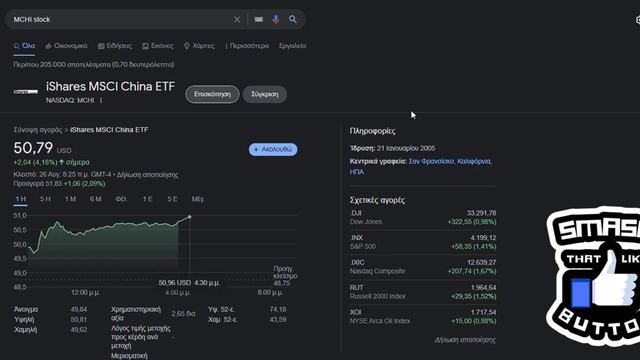The height and width of the screenshot is (360, 640).
Task: Open the .INX S&P 500 row
Action: 423,242
